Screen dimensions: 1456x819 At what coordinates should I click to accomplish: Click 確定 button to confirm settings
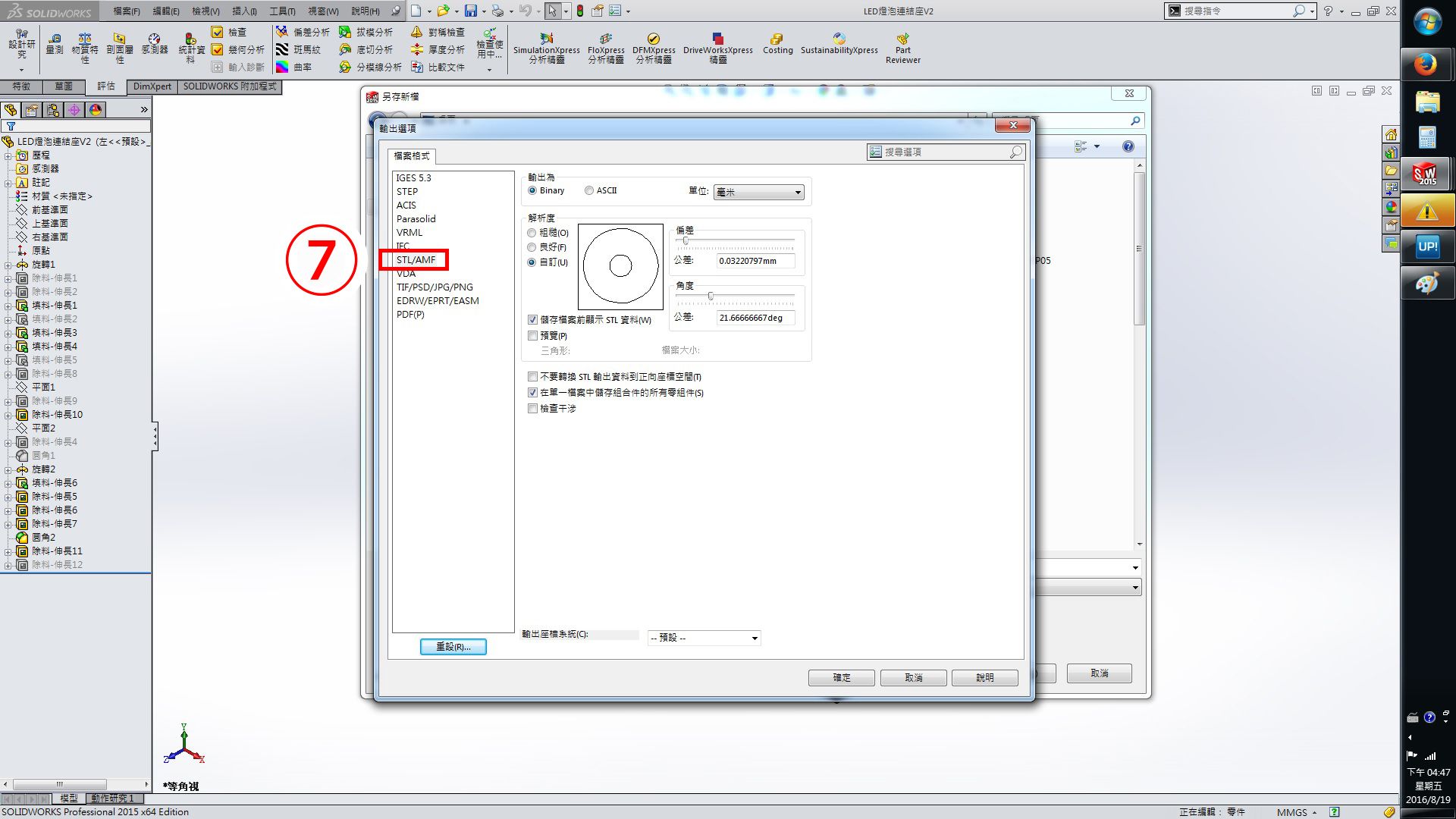point(842,677)
